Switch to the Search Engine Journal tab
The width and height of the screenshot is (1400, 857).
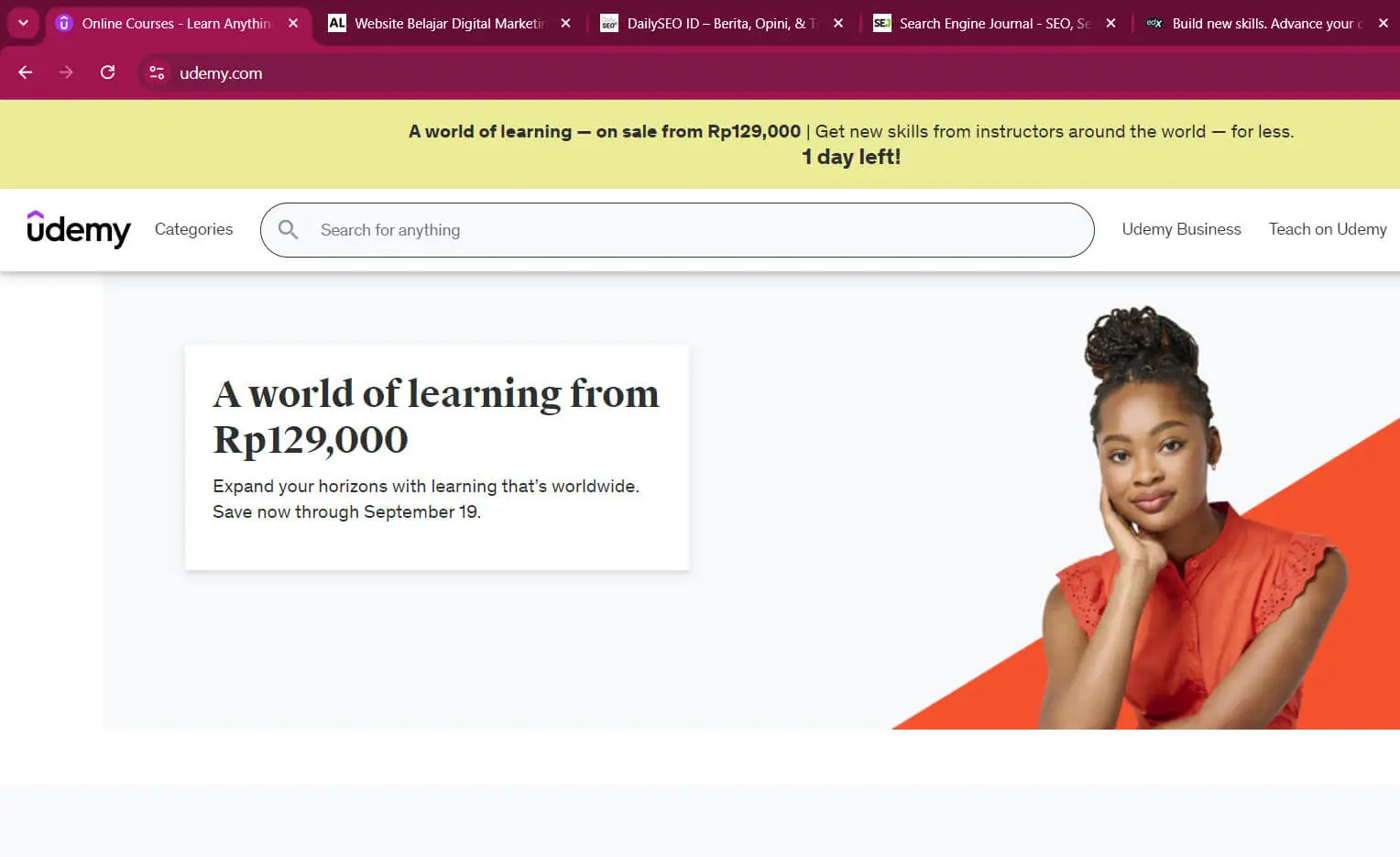pos(994,23)
